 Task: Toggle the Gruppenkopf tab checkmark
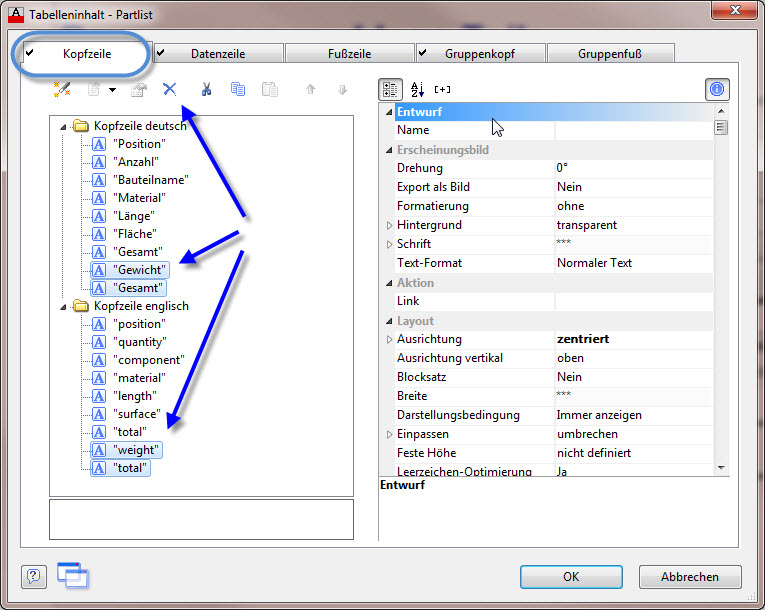coord(423,52)
